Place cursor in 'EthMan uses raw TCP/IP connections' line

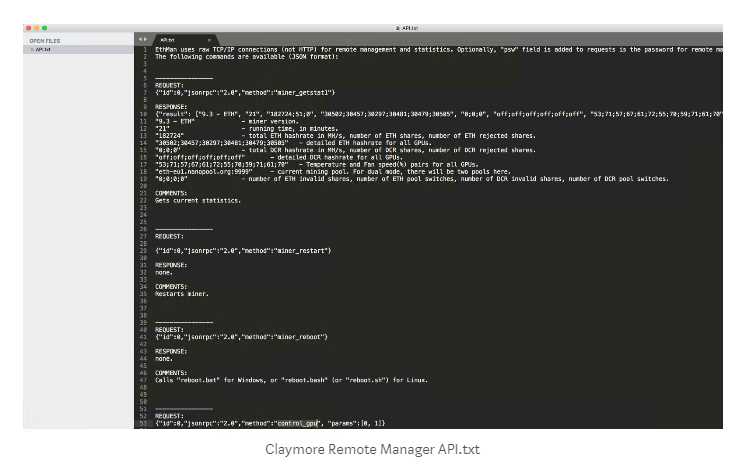click(438, 49)
